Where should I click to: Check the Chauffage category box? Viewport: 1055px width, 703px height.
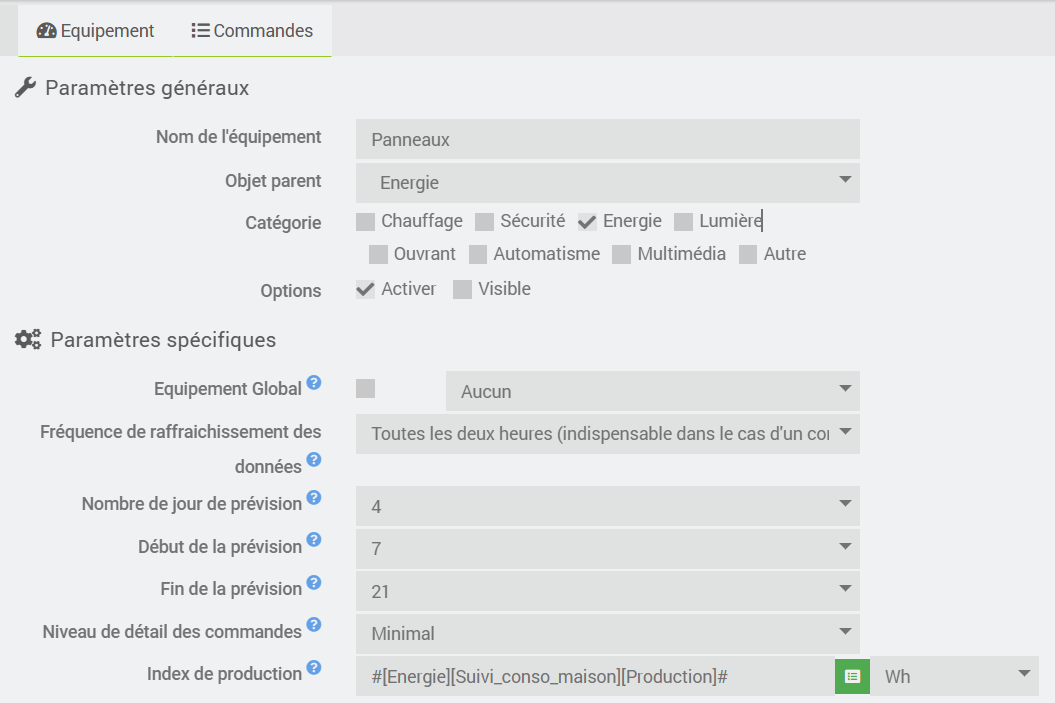365,222
